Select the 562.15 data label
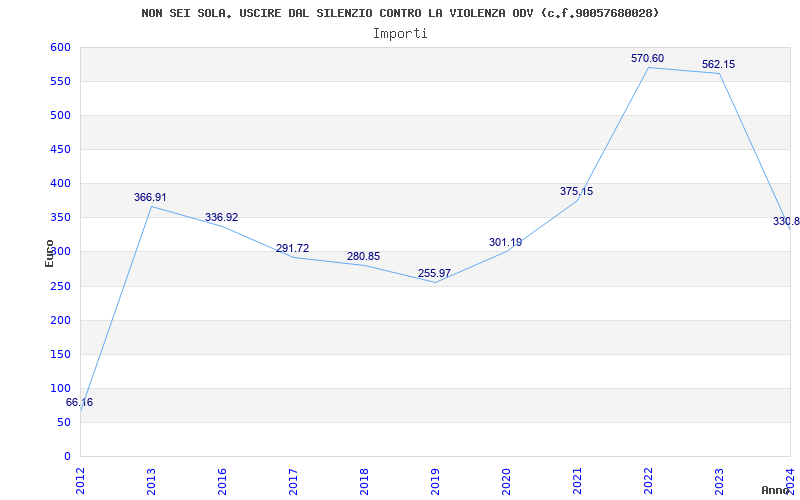Screen dimensions: 800x500 [x=718, y=64]
